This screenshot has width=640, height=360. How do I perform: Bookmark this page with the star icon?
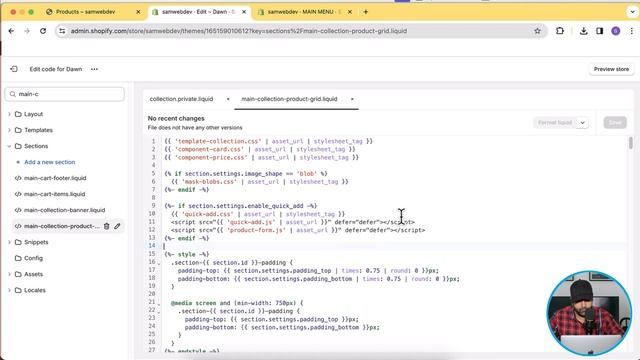538,31
